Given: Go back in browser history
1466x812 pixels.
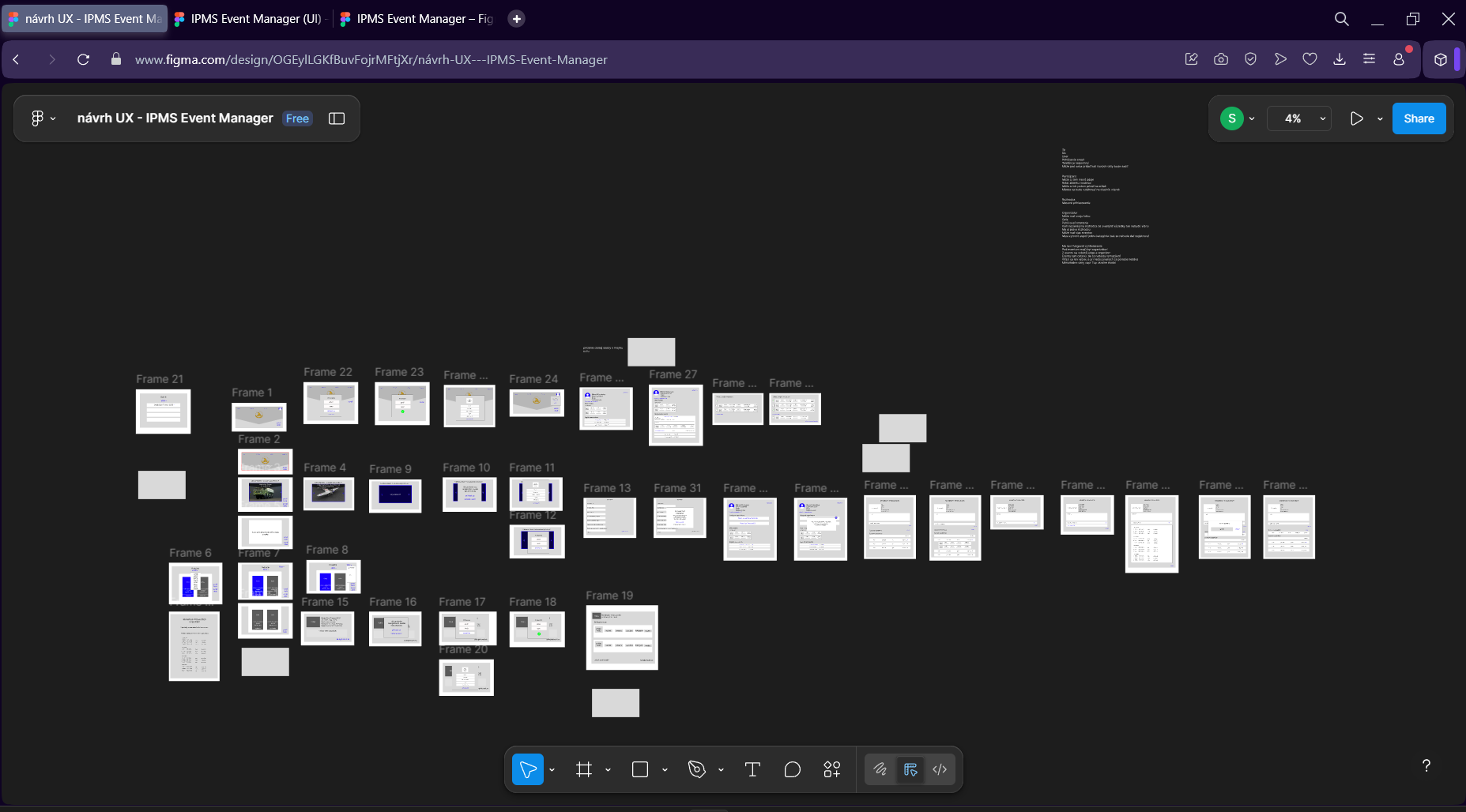Looking at the screenshot, I should pos(16,59).
